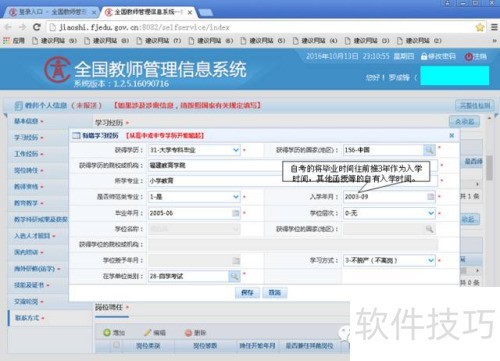Reload the page in the browser toolbar
The width and height of the screenshot is (500, 361).
(x=37, y=27)
